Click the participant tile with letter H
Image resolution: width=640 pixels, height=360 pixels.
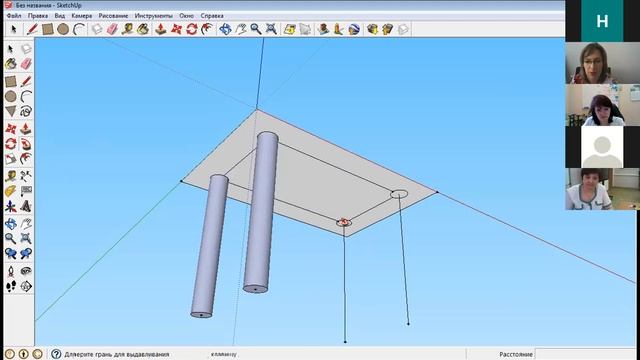coord(602,21)
